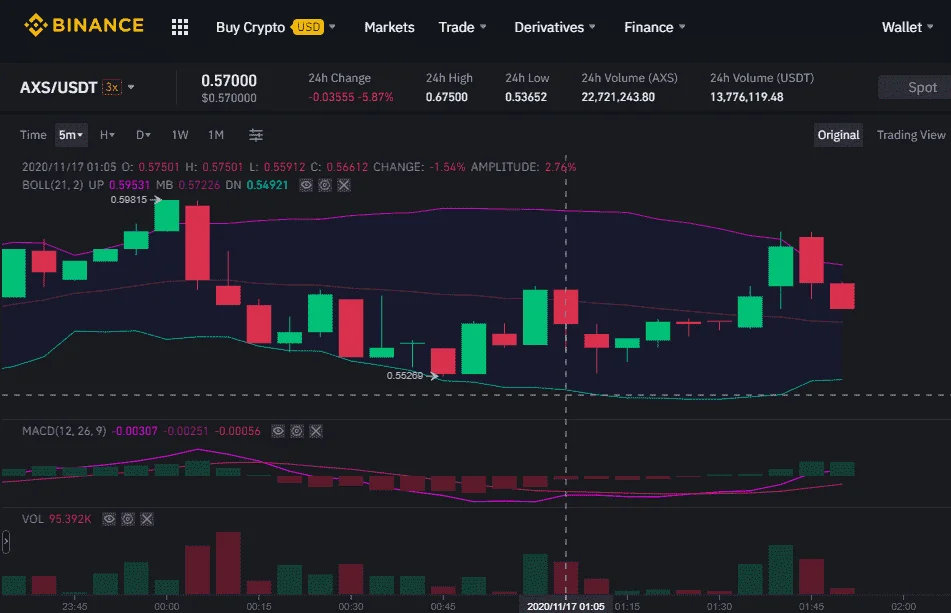Click the 01:30 time axis label
This screenshot has height=613, width=951.
(719, 606)
